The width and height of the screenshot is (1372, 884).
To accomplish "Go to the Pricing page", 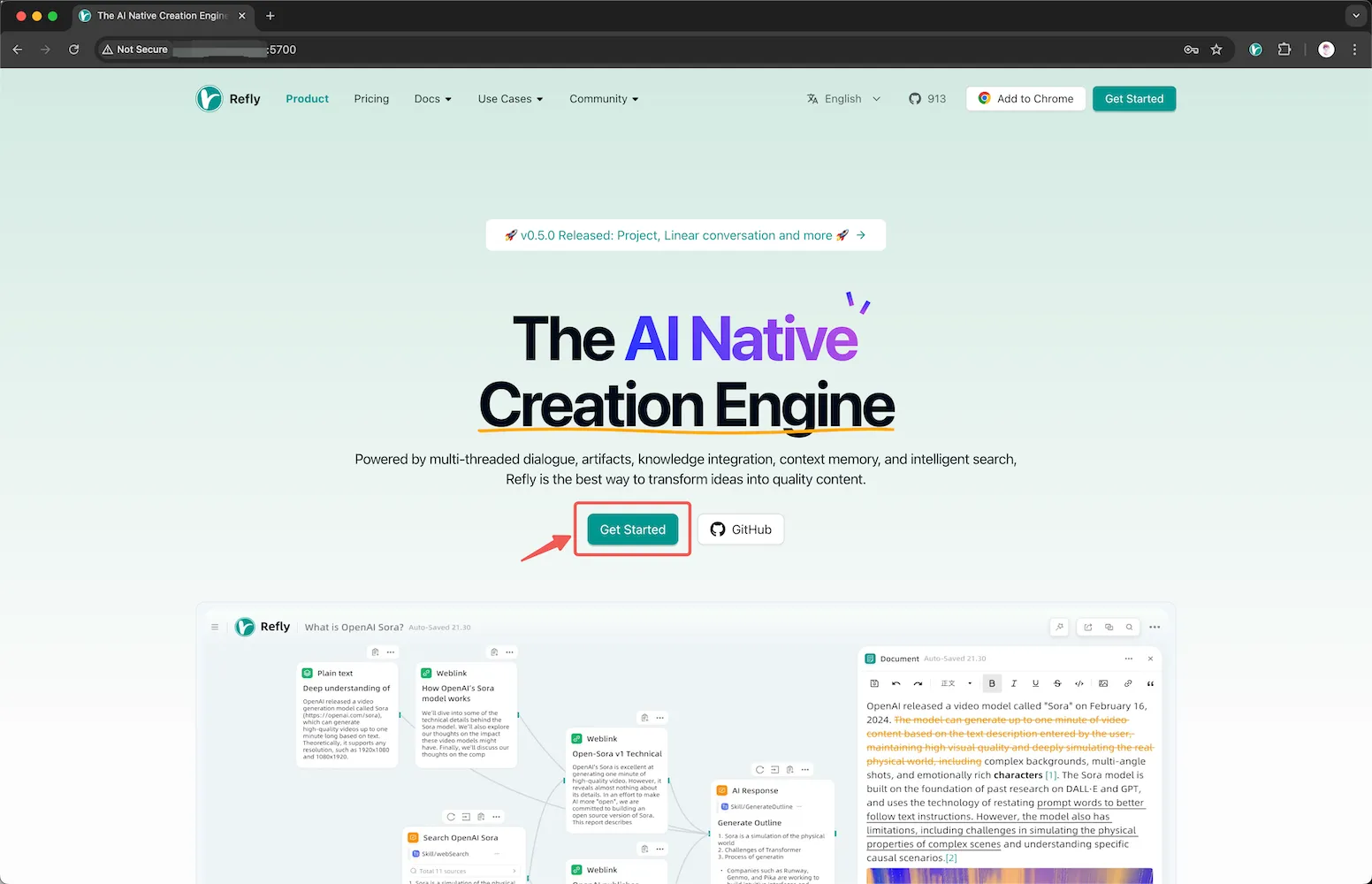I will pyautogui.click(x=371, y=99).
